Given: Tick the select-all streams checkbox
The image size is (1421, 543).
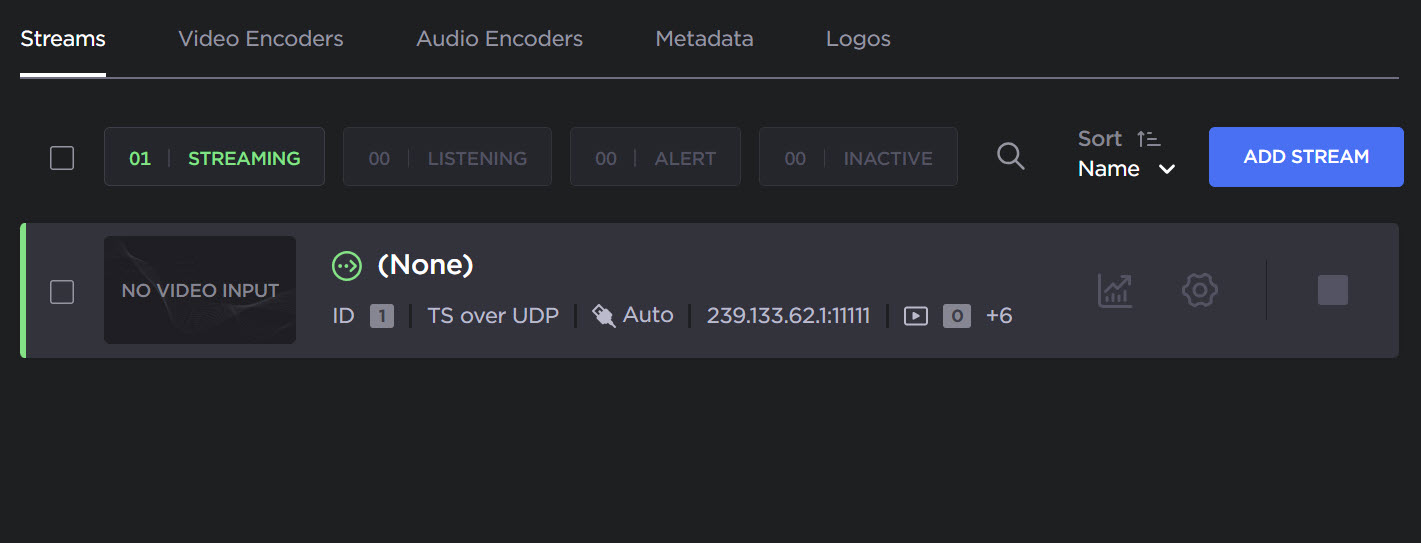Looking at the screenshot, I should 62,158.
